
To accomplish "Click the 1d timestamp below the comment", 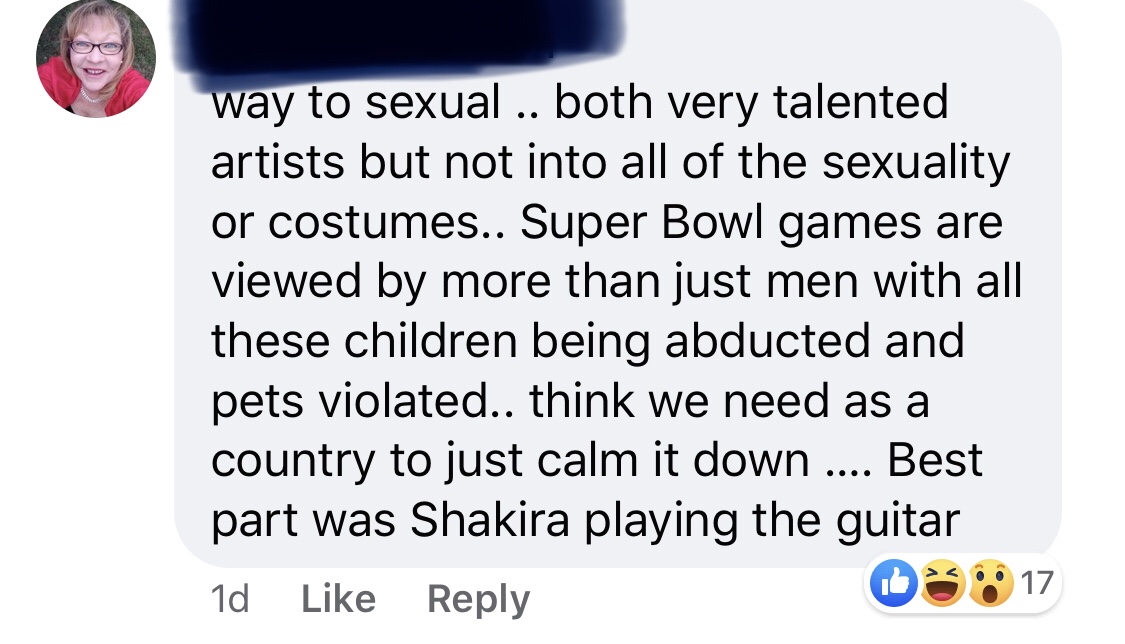I will pyautogui.click(x=229, y=599).
